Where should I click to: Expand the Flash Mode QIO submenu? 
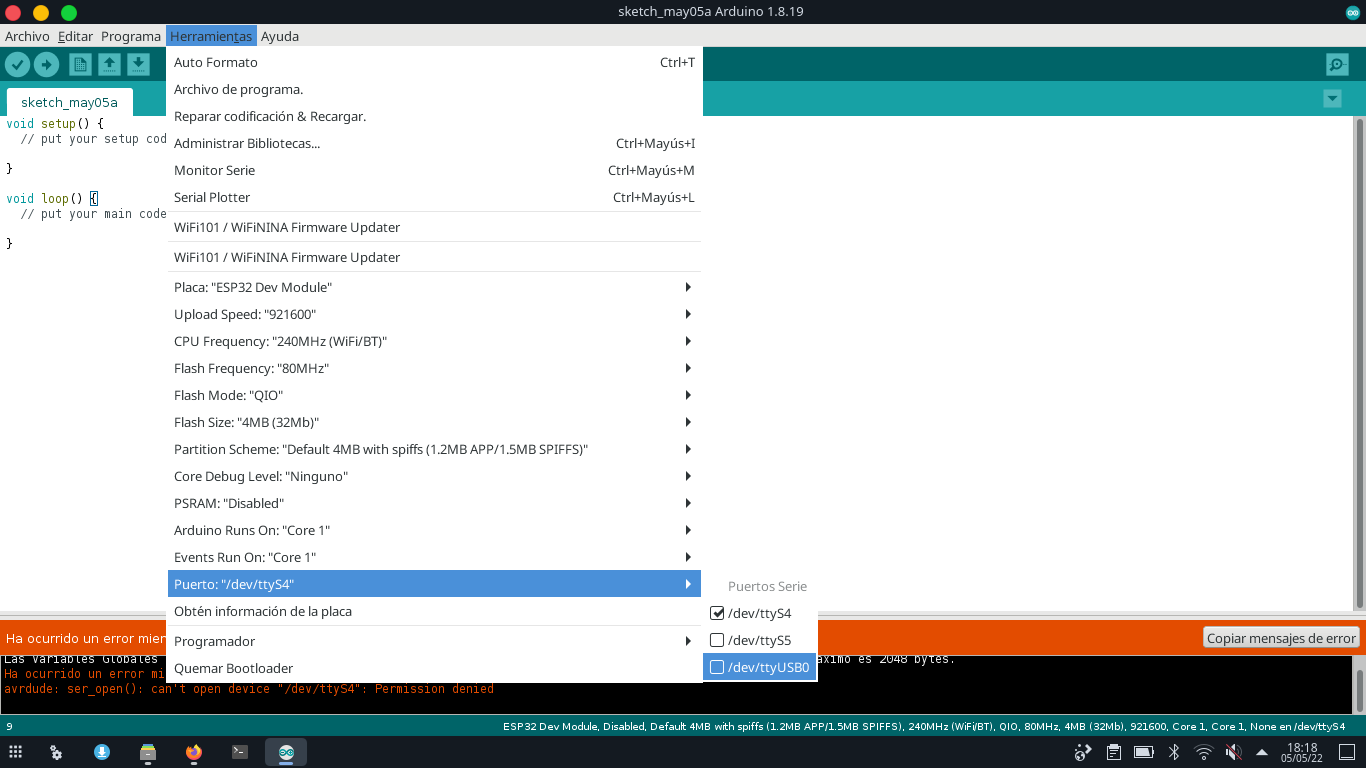(x=434, y=395)
